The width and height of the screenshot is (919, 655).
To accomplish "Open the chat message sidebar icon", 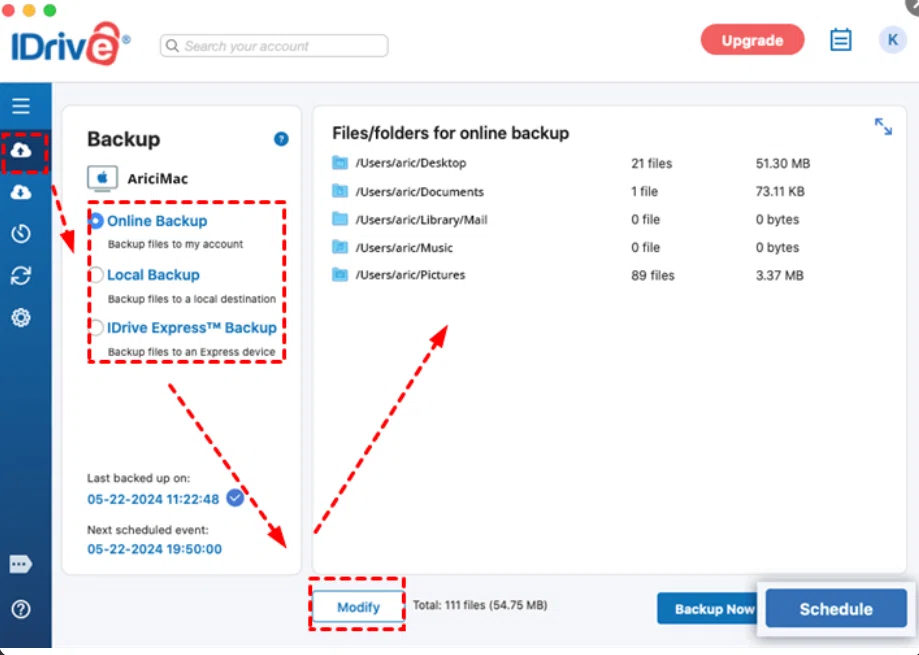I will [x=21, y=564].
